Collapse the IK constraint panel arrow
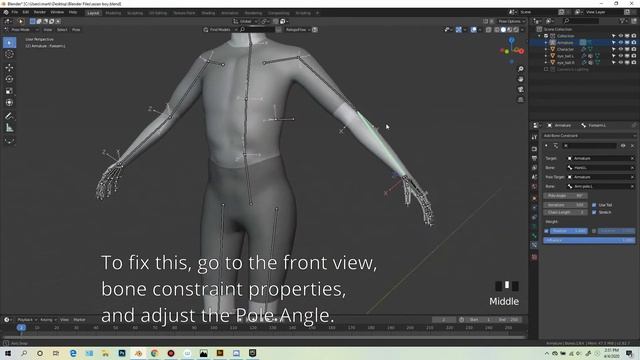This screenshot has height=360, width=640. [547, 146]
